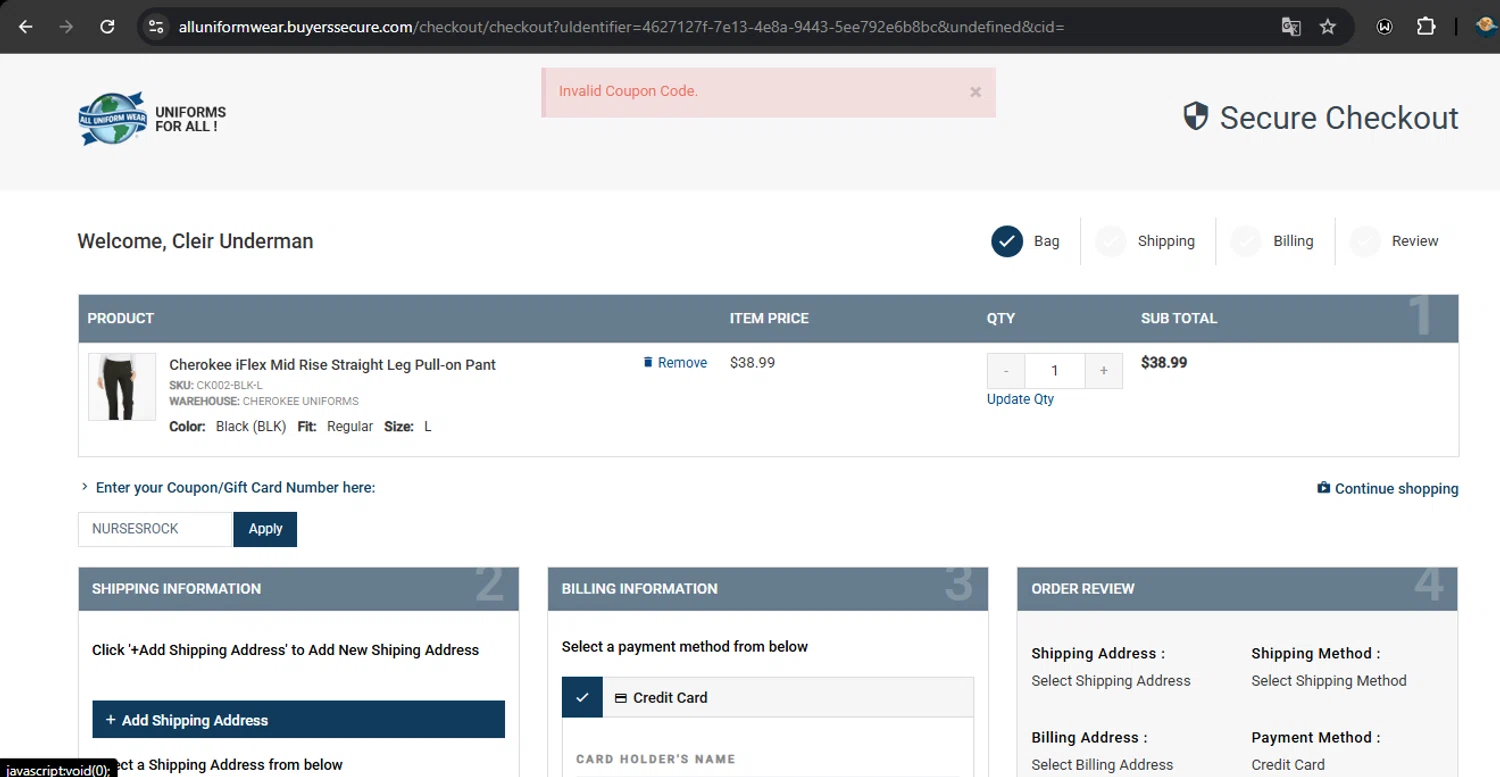Select the Billing checkout step
1500x777 pixels.
click(x=1272, y=241)
